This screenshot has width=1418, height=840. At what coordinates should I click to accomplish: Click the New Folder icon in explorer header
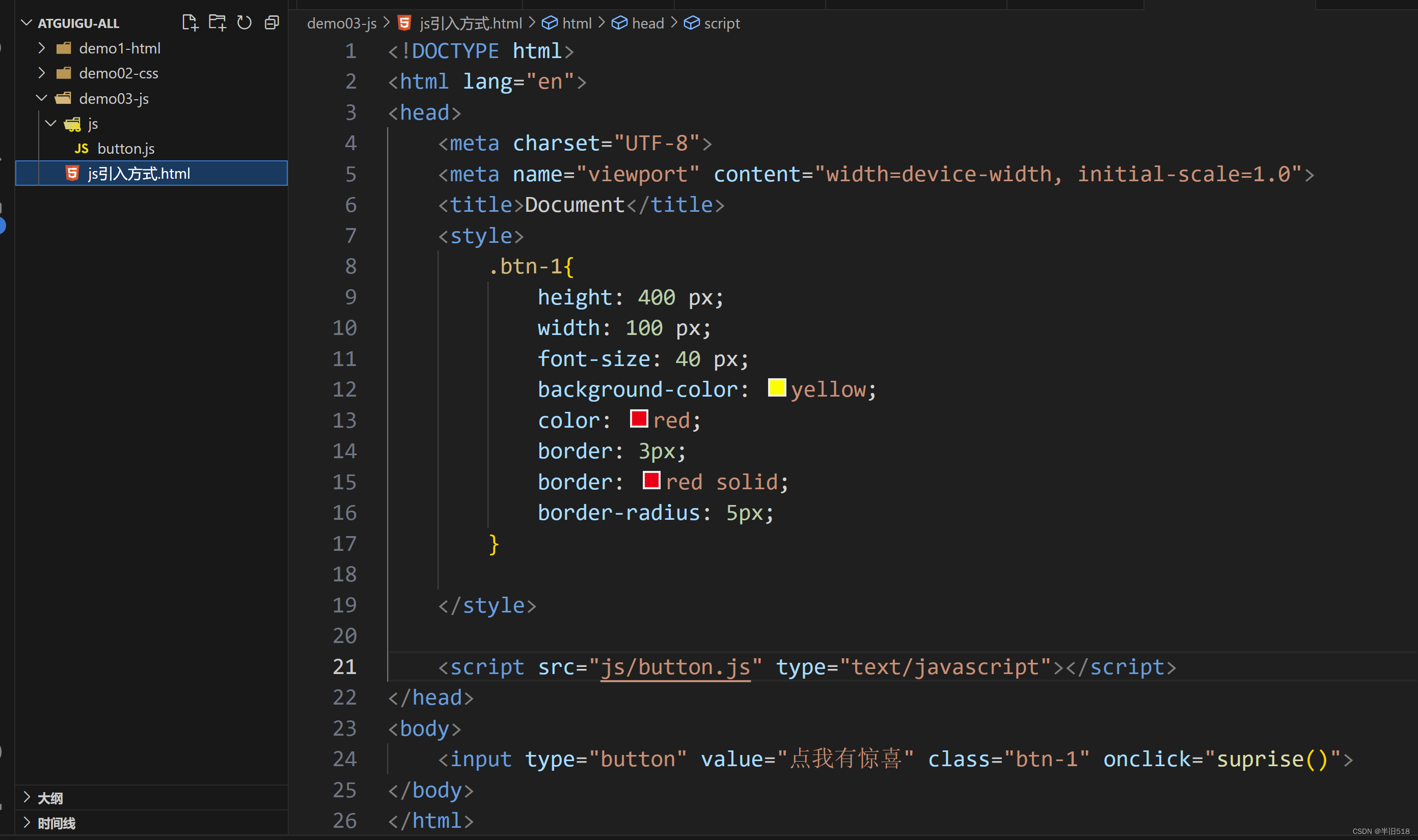click(217, 22)
